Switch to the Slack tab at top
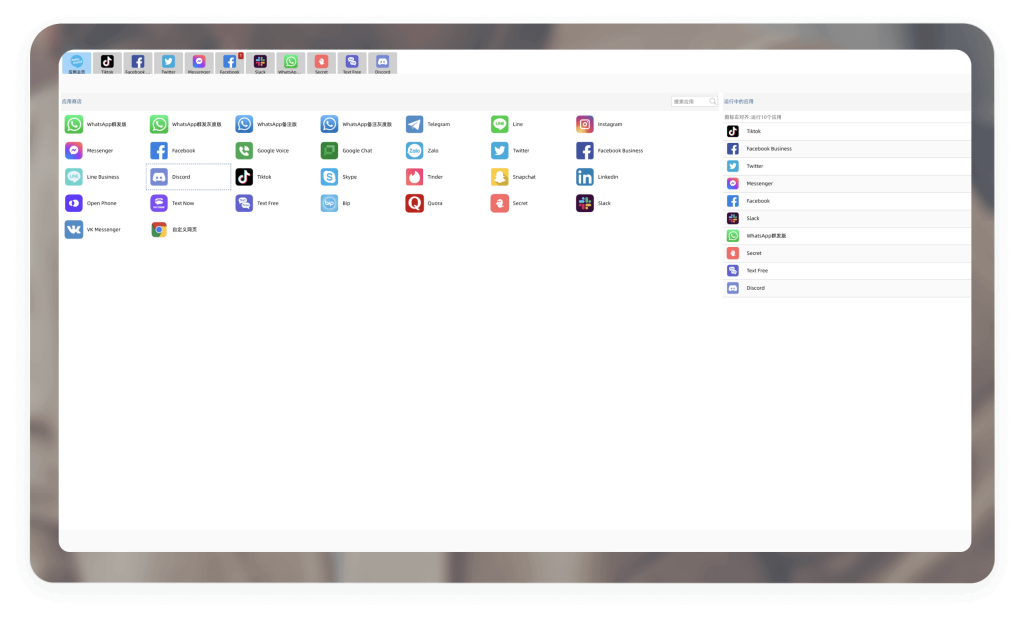Viewport: 1024px width, 619px height. [260, 63]
